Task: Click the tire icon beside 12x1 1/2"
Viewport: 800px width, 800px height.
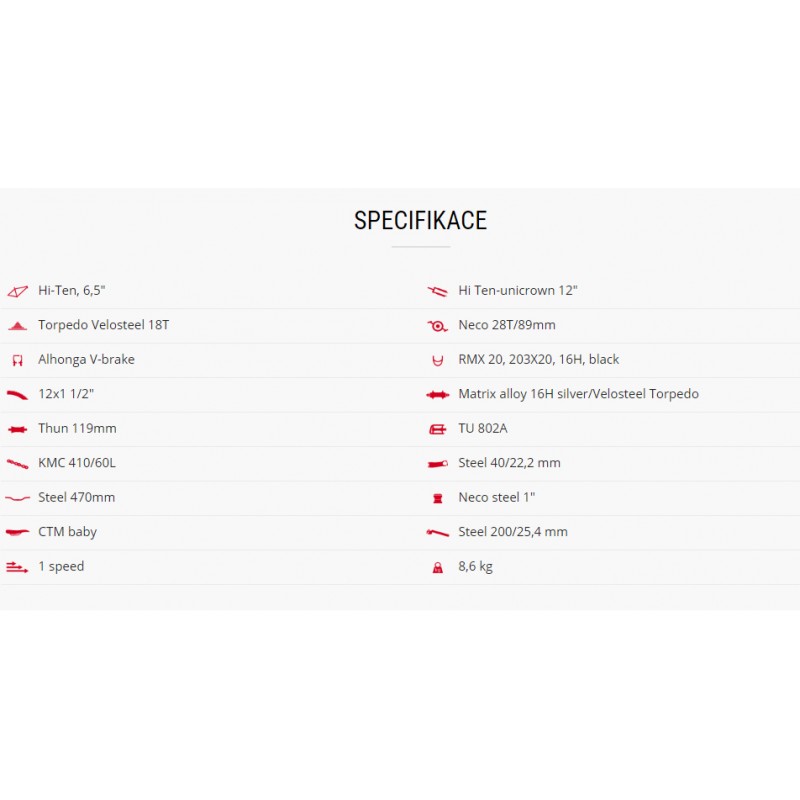Action: pos(17,395)
